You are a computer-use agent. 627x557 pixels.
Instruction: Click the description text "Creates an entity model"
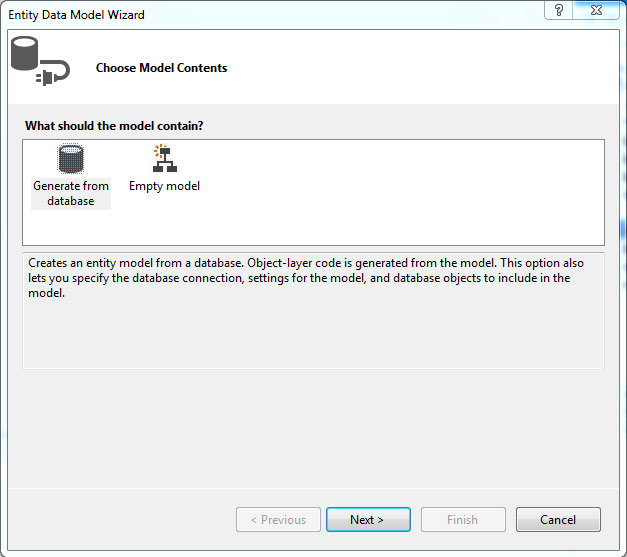tap(90, 263)
